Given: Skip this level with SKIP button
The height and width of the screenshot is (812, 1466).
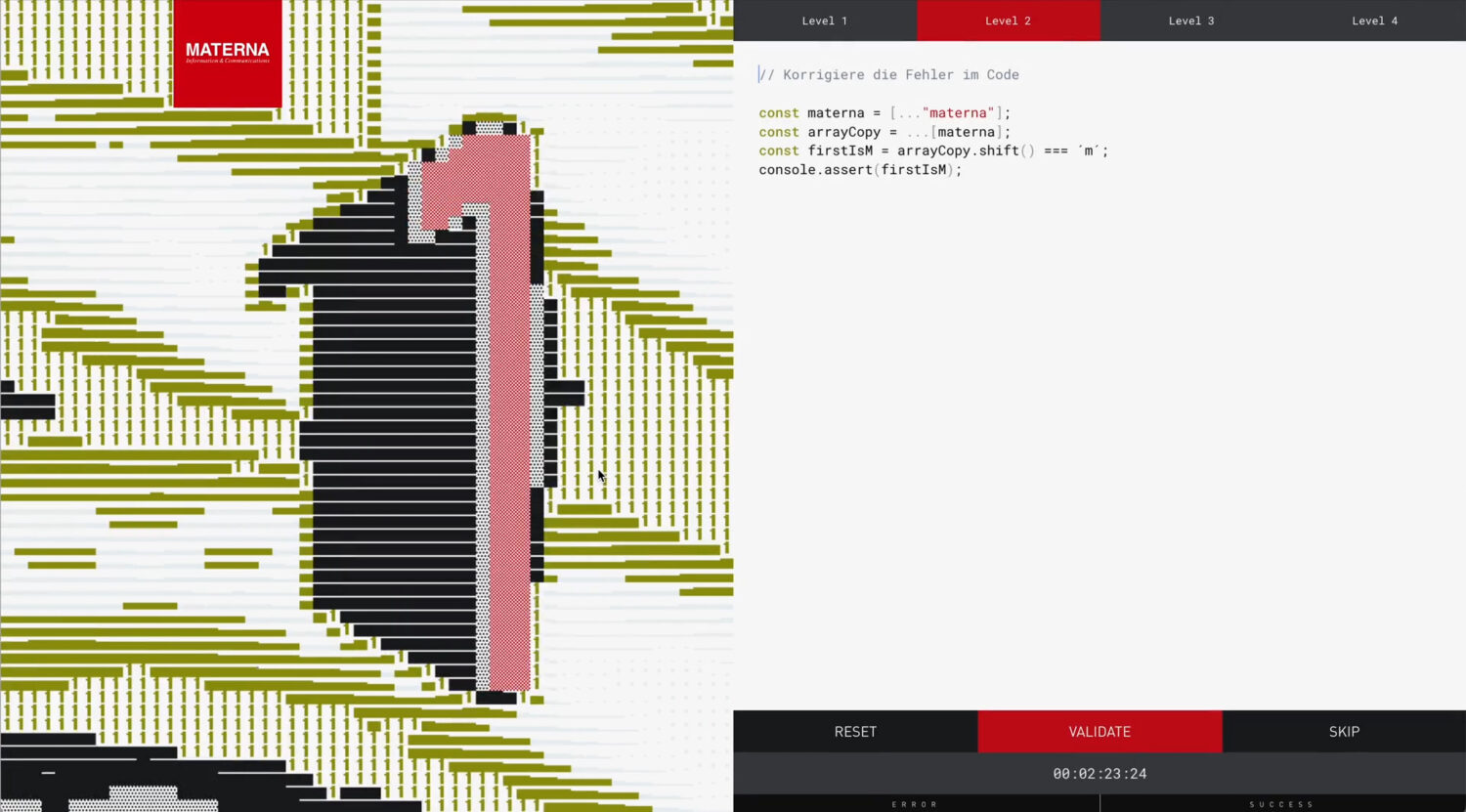Looking at the screenshot, I should [1344, 732].
